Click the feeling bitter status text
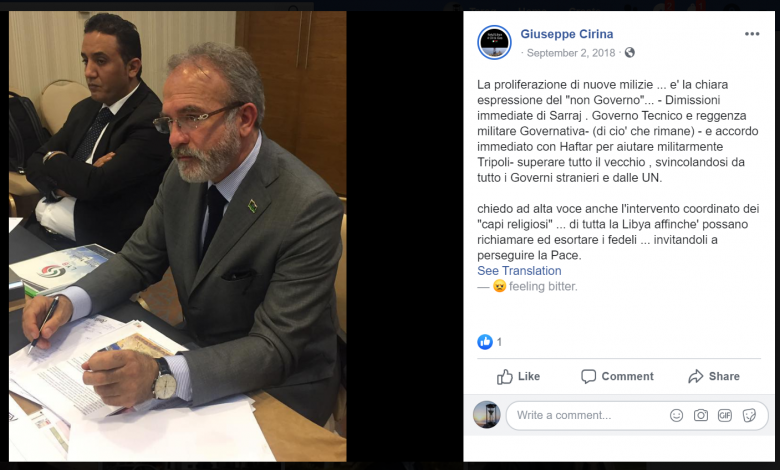 pos(543,286)
